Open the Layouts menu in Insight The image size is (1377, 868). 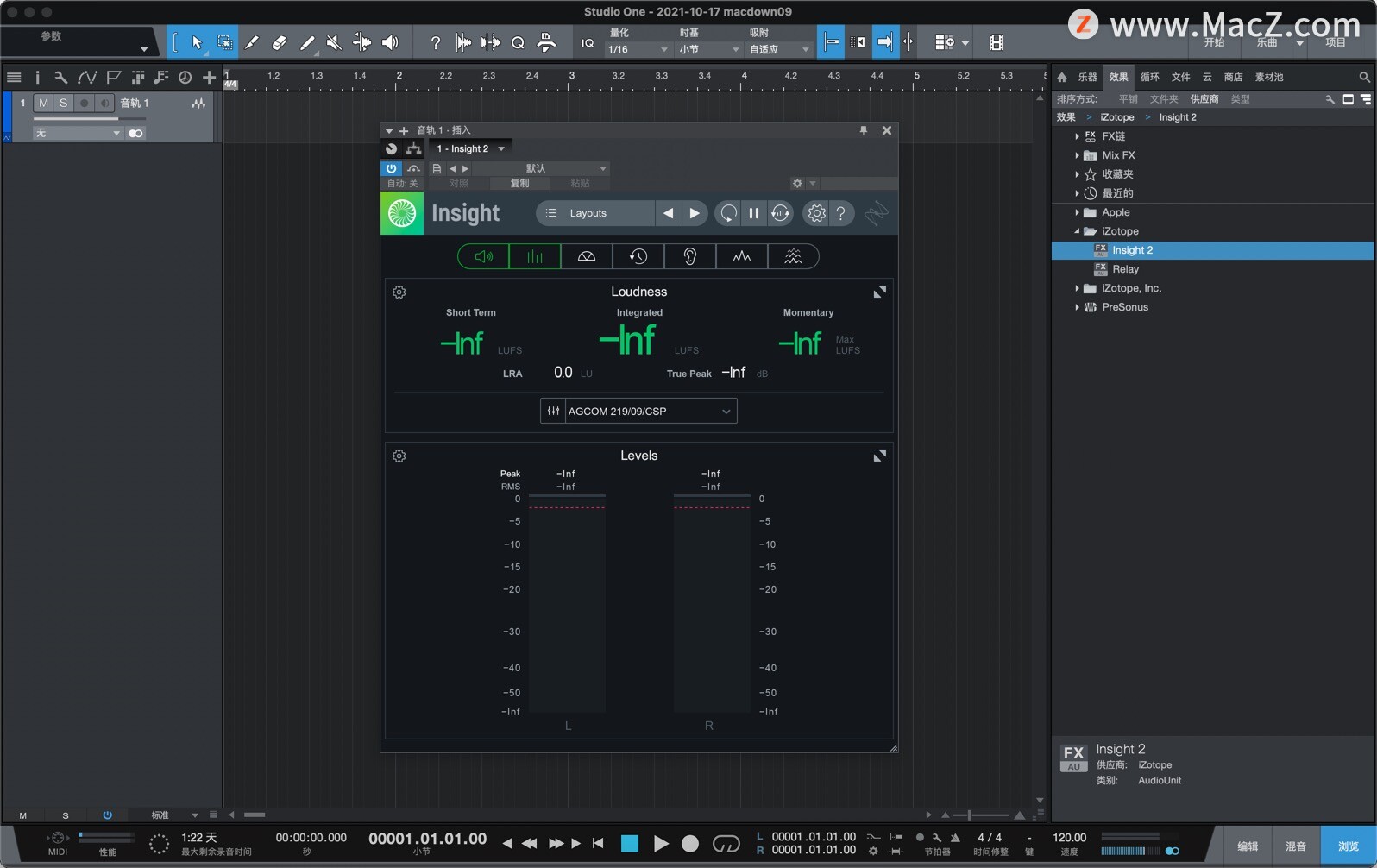click(595, 213)
